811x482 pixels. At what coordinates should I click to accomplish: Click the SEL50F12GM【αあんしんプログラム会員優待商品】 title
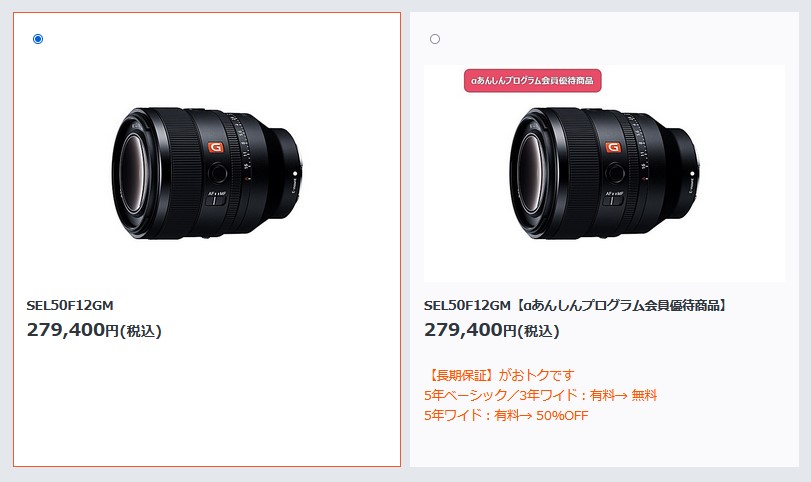[x=576, y=306]
